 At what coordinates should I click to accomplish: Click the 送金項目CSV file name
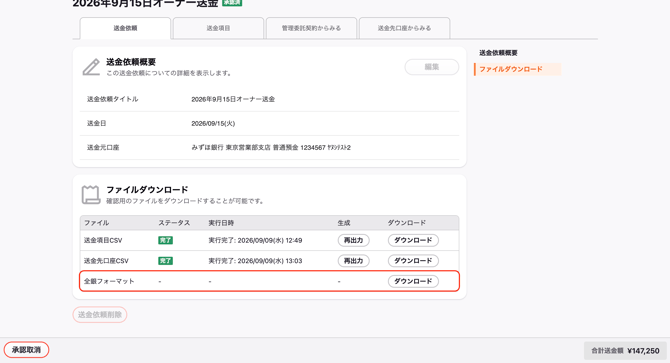pyautogui.click(x=103, y=240)
